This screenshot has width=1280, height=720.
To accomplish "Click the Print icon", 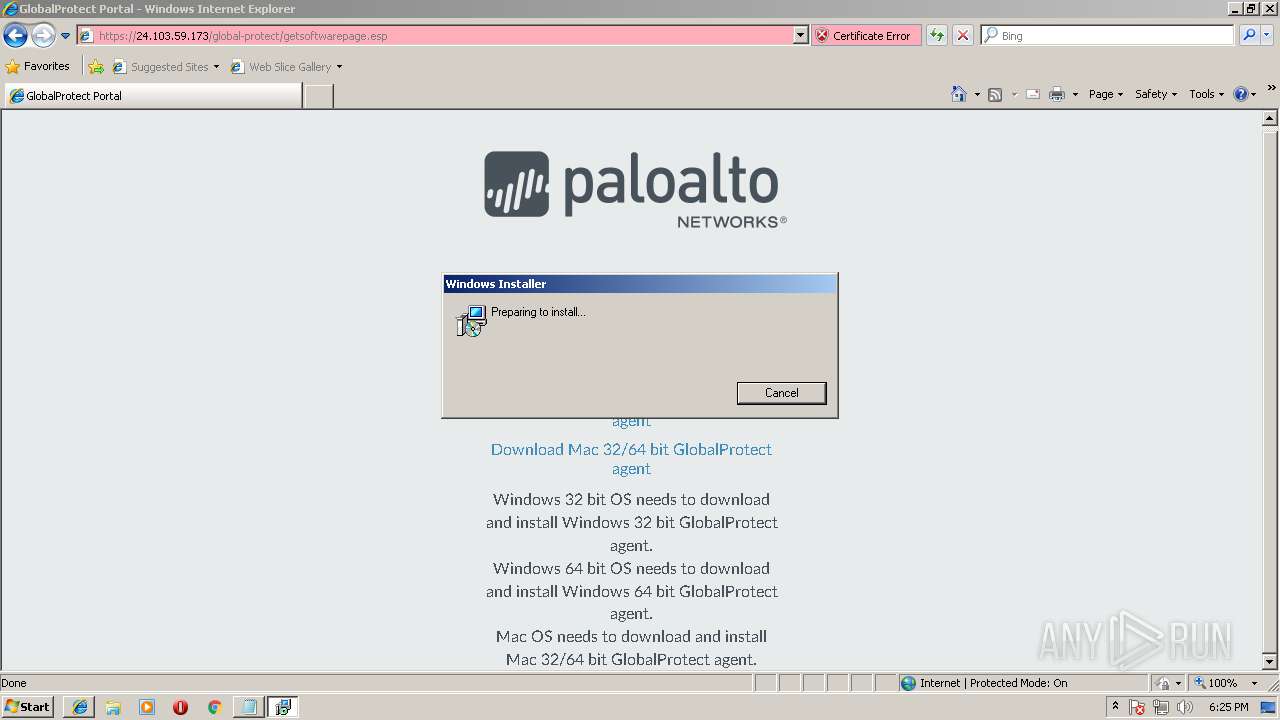I will [x=1057, y=94].
